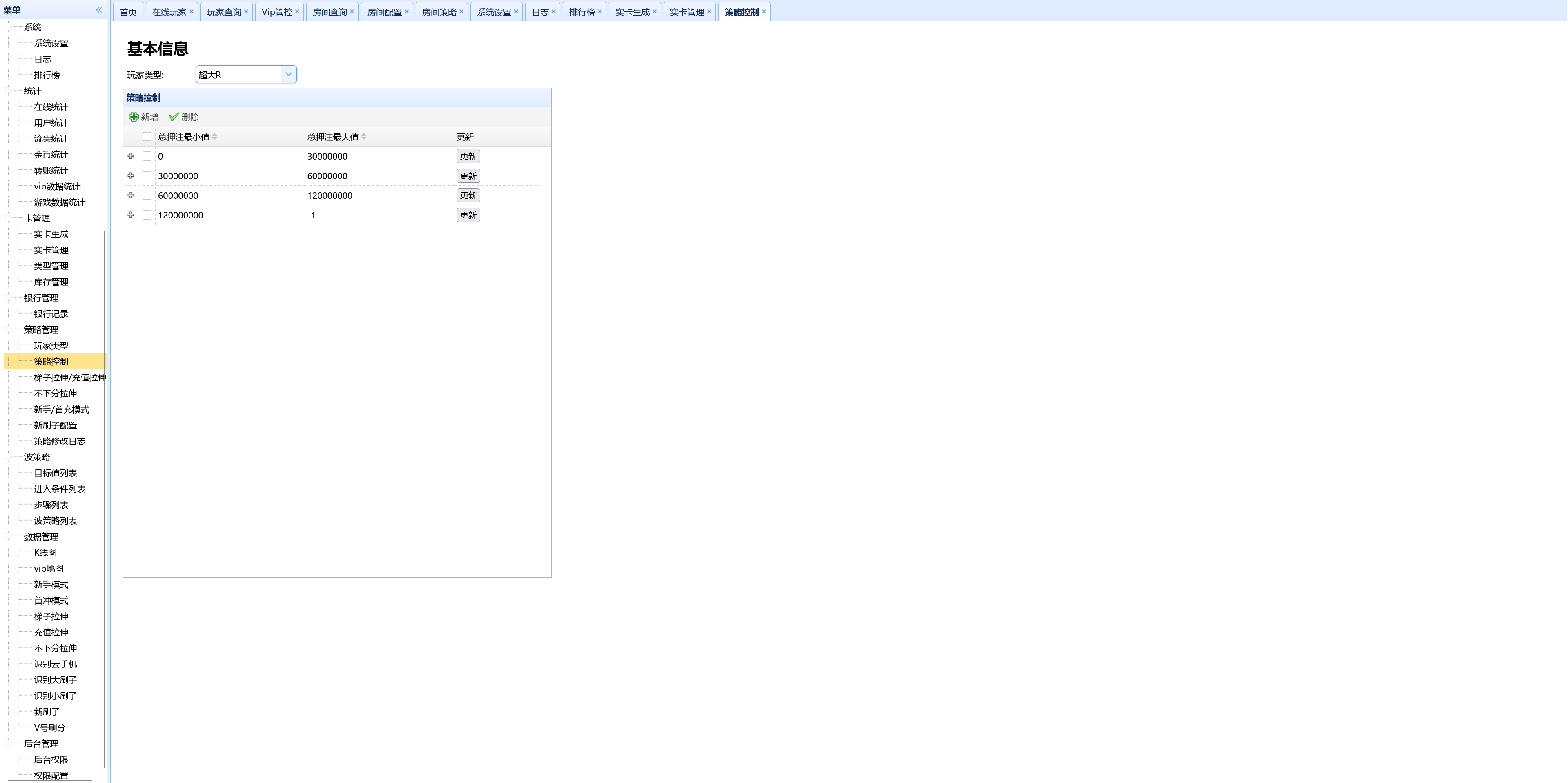Click 更新 button for the -1 row
Viewport: 1568px width, 783px height.
click(x=468, y=215)
